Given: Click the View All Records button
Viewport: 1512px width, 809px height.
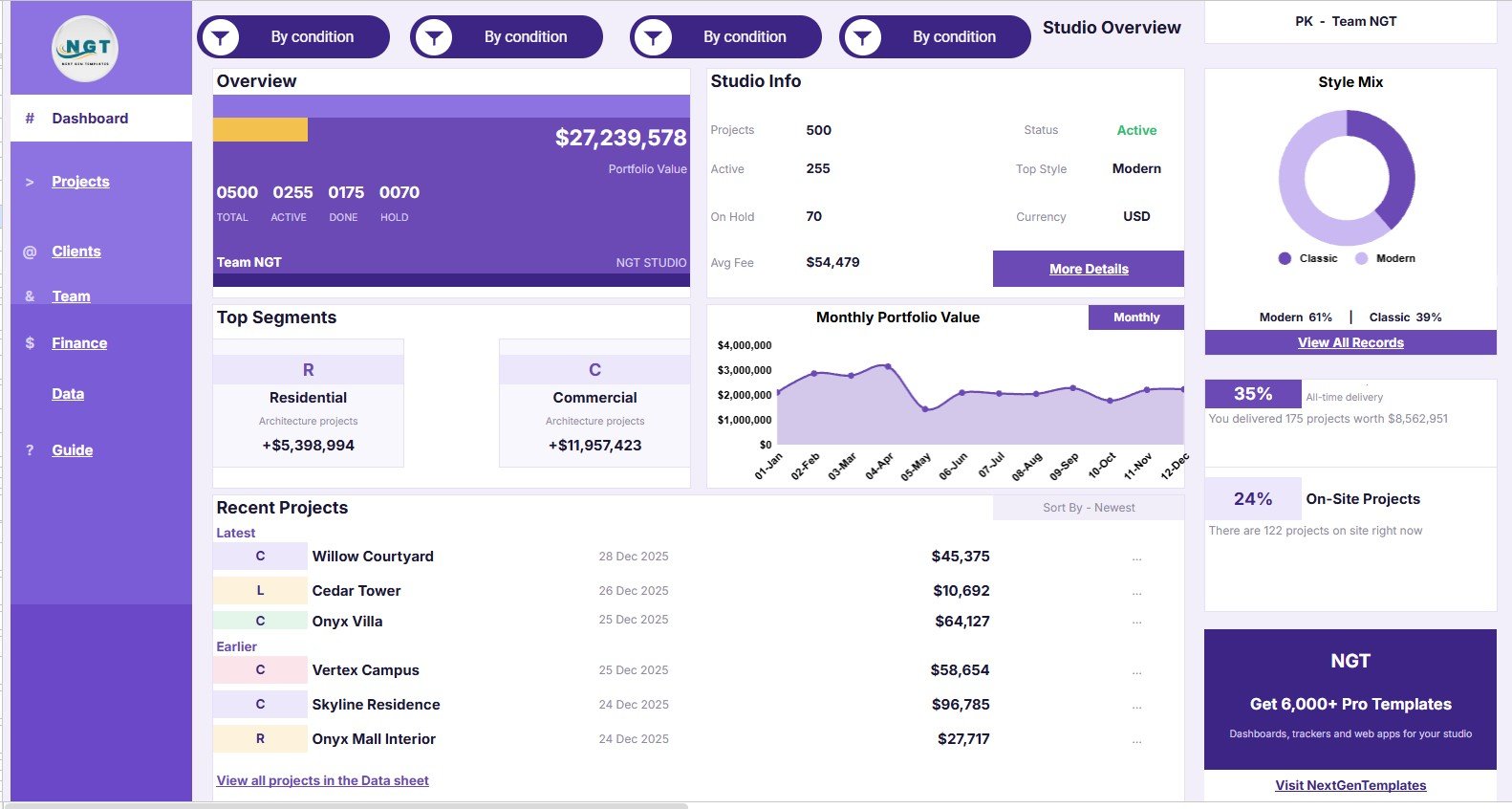Looking at the screenshot, I should point(1350,342).
